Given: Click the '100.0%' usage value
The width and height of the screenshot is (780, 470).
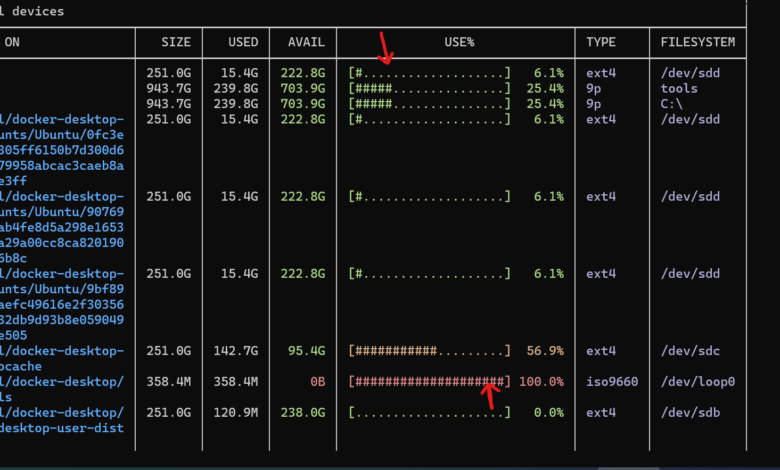Looking at the screenshot, I should coord(541,382).
